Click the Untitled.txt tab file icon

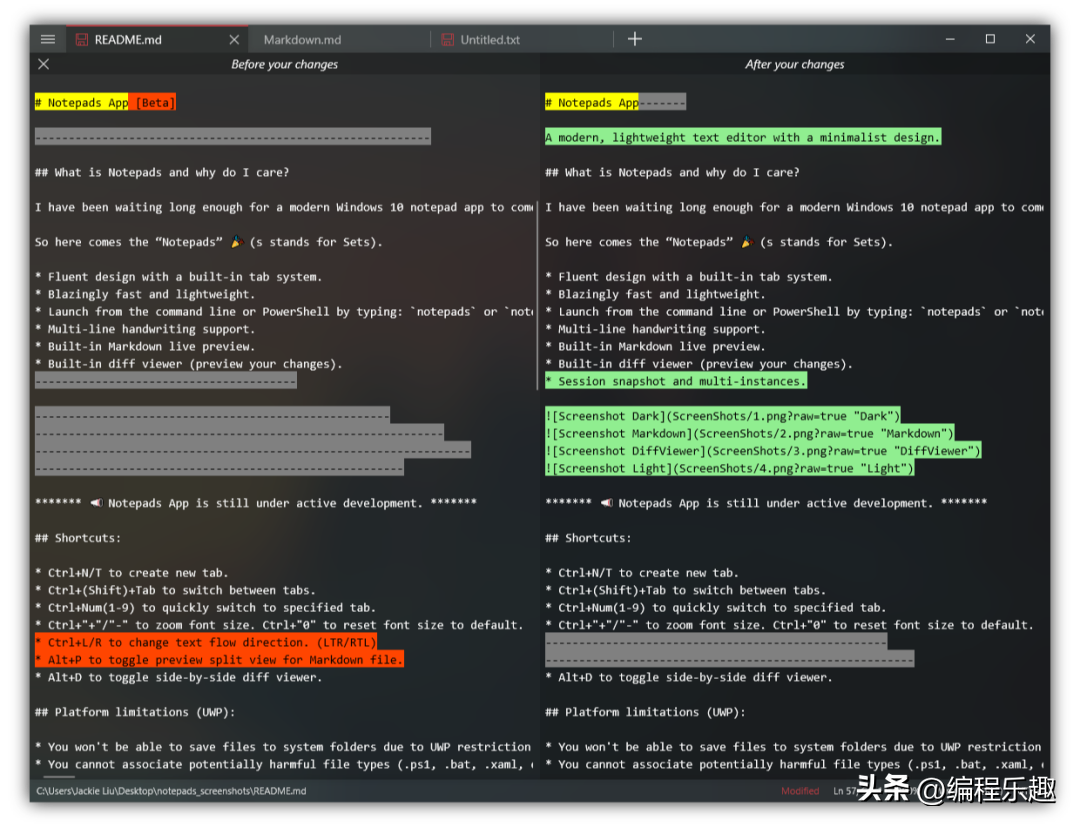pos(448,40)
